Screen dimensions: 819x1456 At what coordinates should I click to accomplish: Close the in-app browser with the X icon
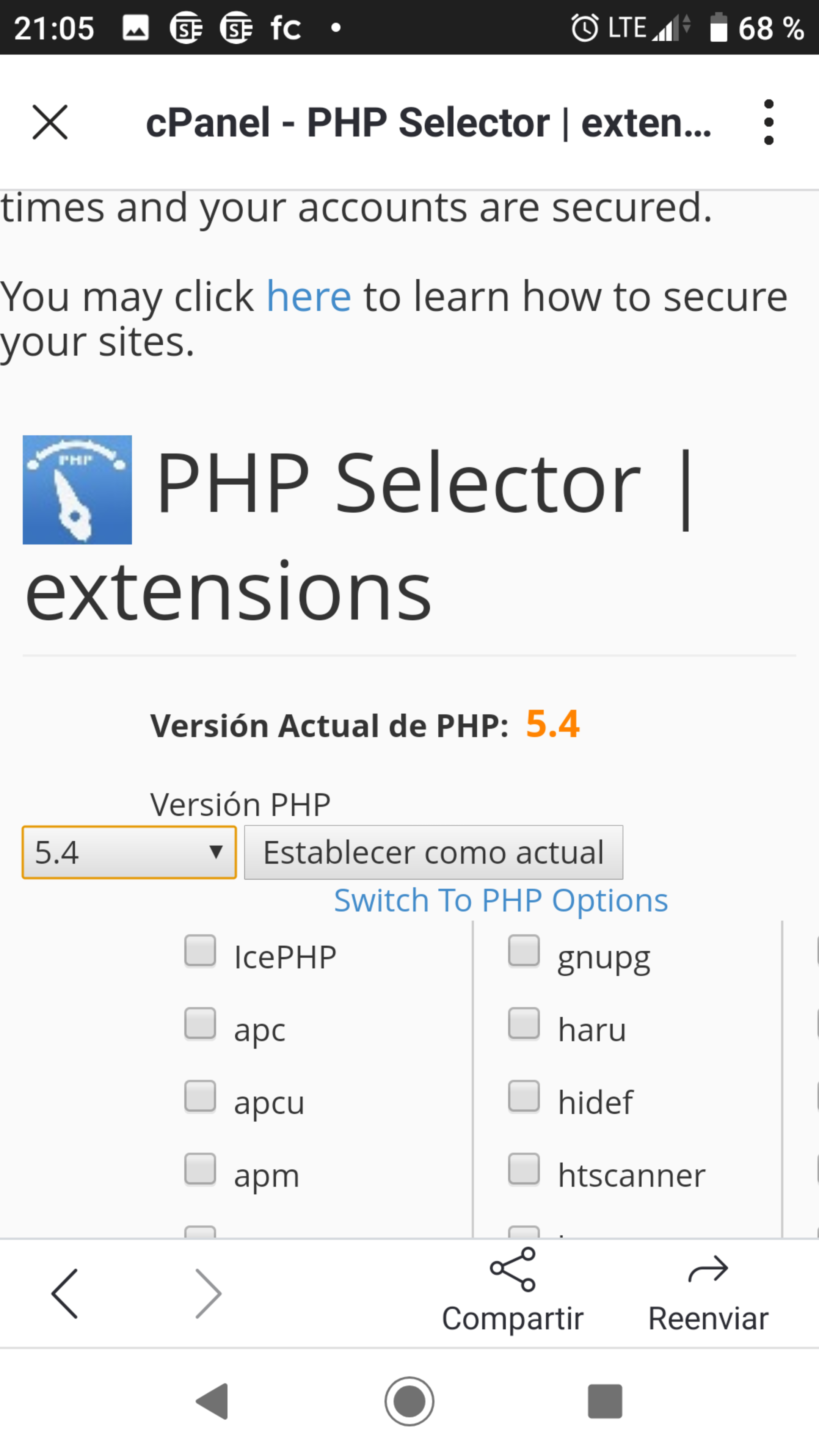coord(50,122)
